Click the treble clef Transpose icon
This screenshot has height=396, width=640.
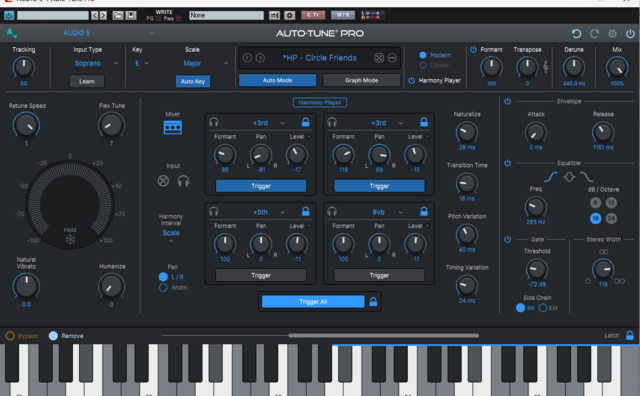pos(545,67)
